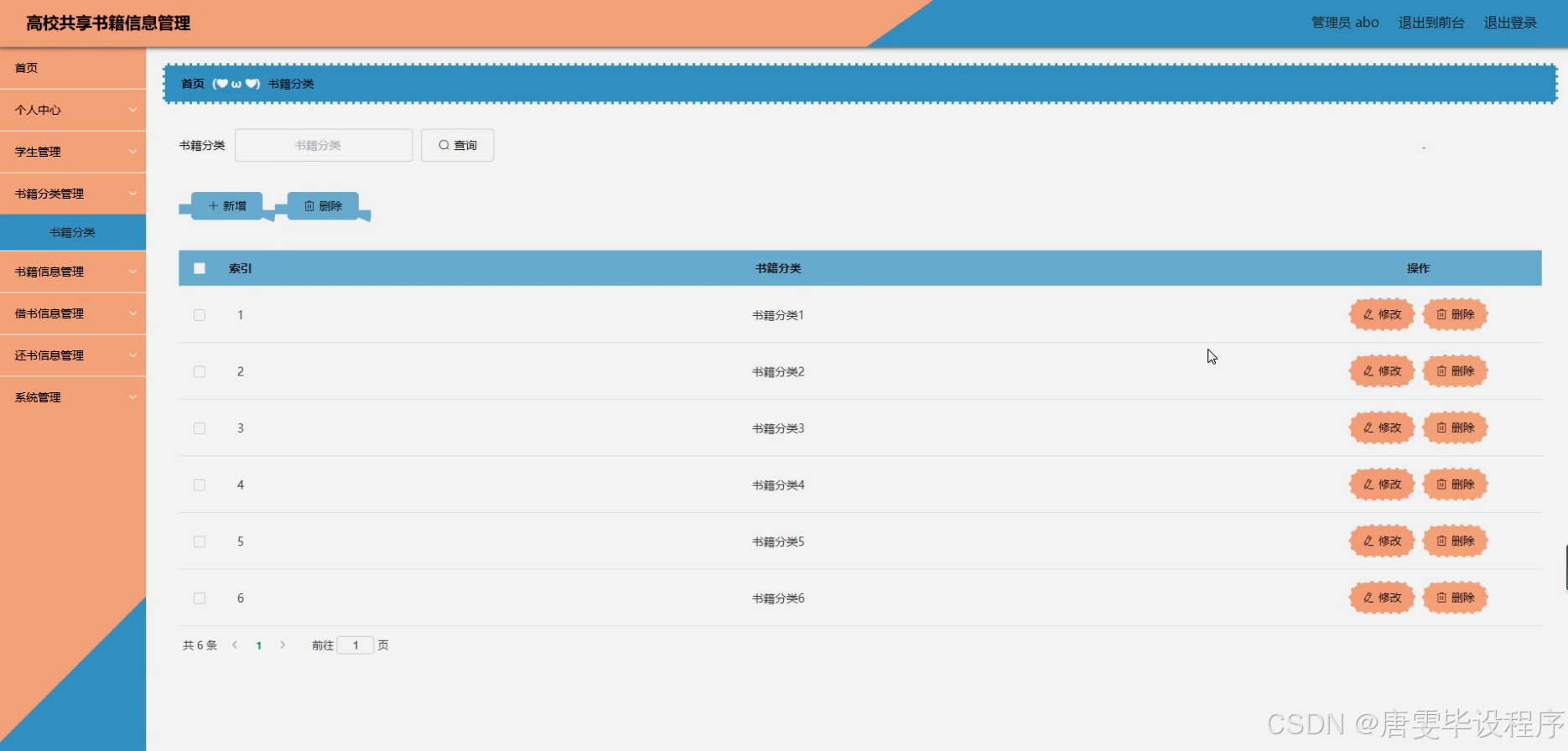Screen dimensions: 1568x751
Task: Click 修改 edit button for 书籍分类3
Action: coord(1382,427)
